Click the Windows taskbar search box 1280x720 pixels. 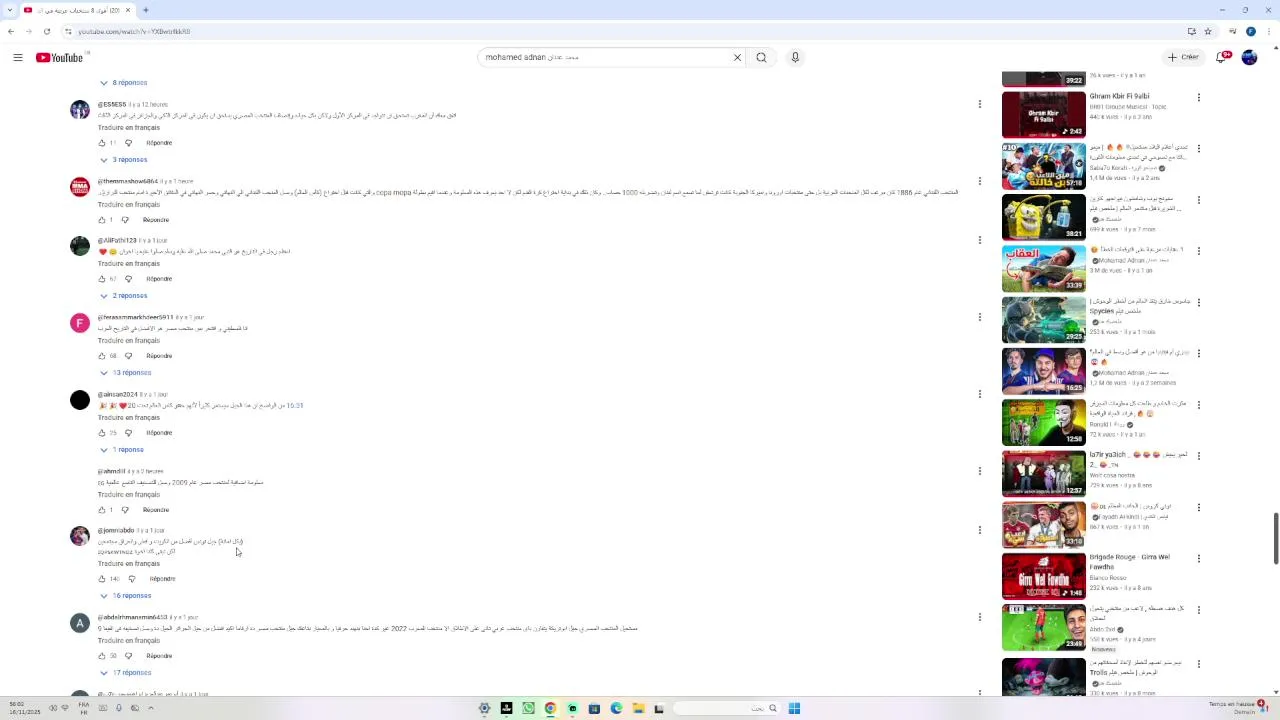[727, 708]
